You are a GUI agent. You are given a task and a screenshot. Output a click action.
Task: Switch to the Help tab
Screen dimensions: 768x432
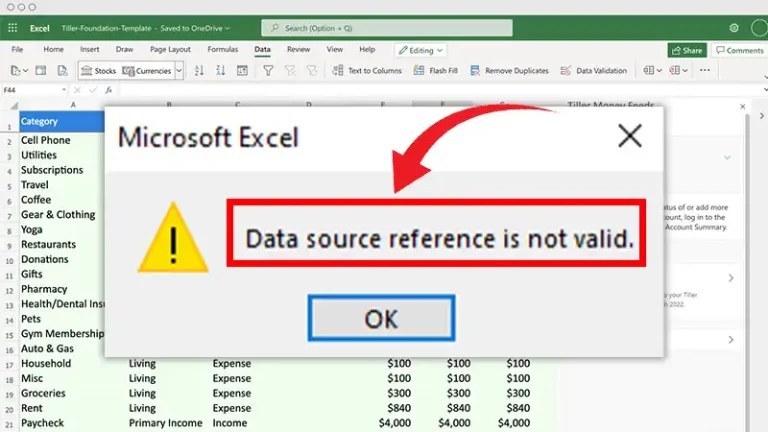point(367,49)
